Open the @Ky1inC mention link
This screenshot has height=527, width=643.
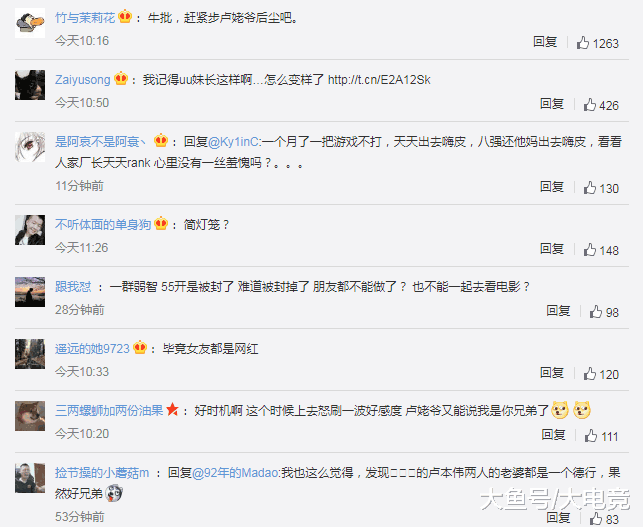point(234,142)
